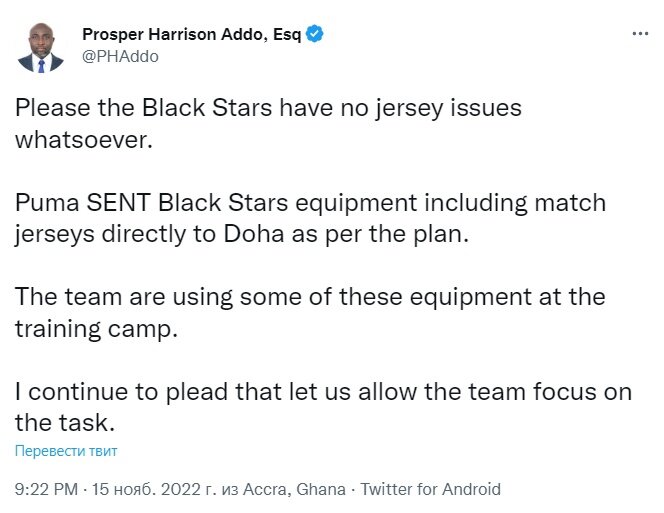Click the "I continue to plead" paragraph
Screen dimensions: 664x513
click(322, 408)
